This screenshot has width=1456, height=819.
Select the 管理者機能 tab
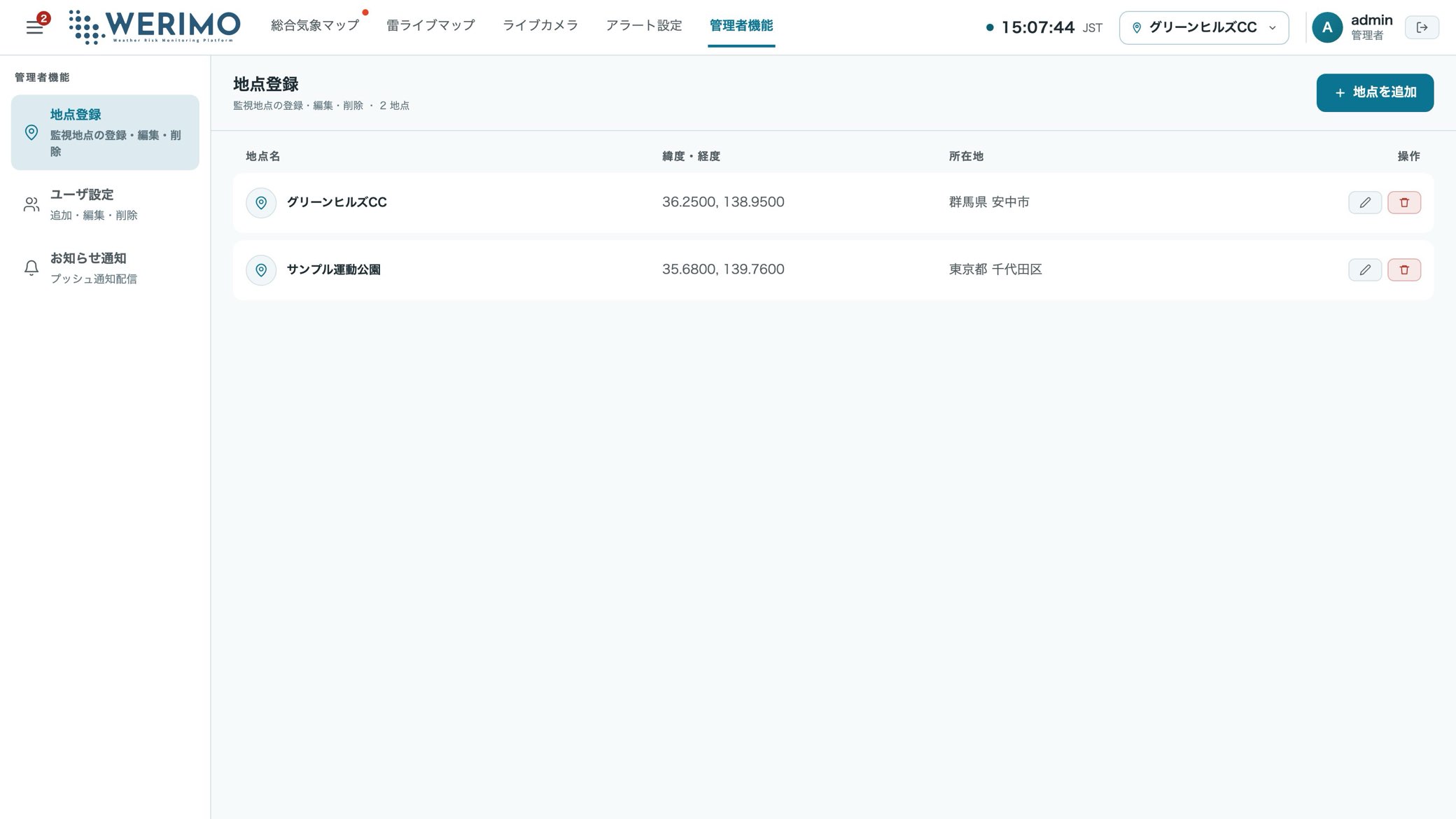point(741,25)
